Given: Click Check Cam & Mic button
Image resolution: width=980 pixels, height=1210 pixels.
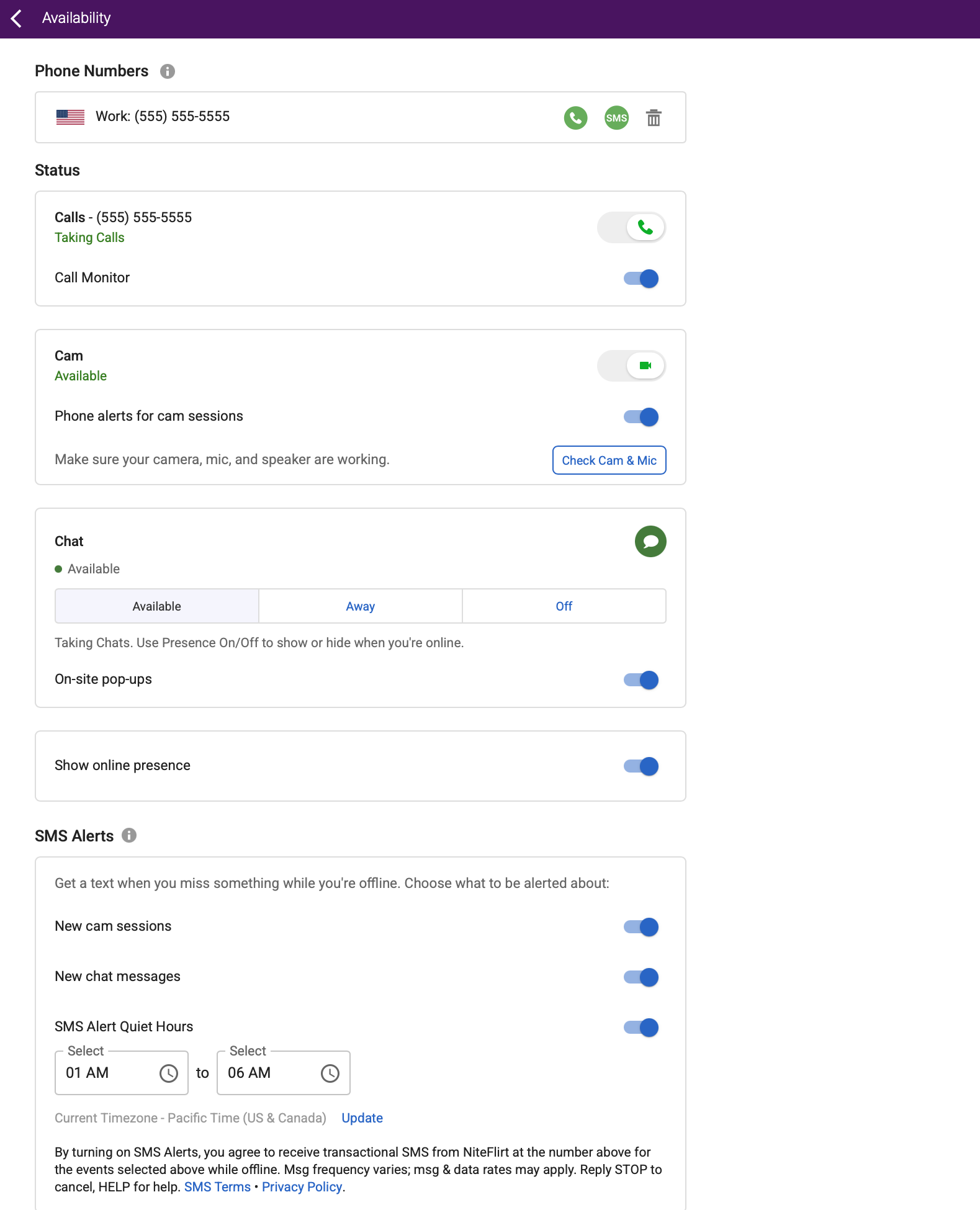Looking at the screenshot, I should click(609, 460).
